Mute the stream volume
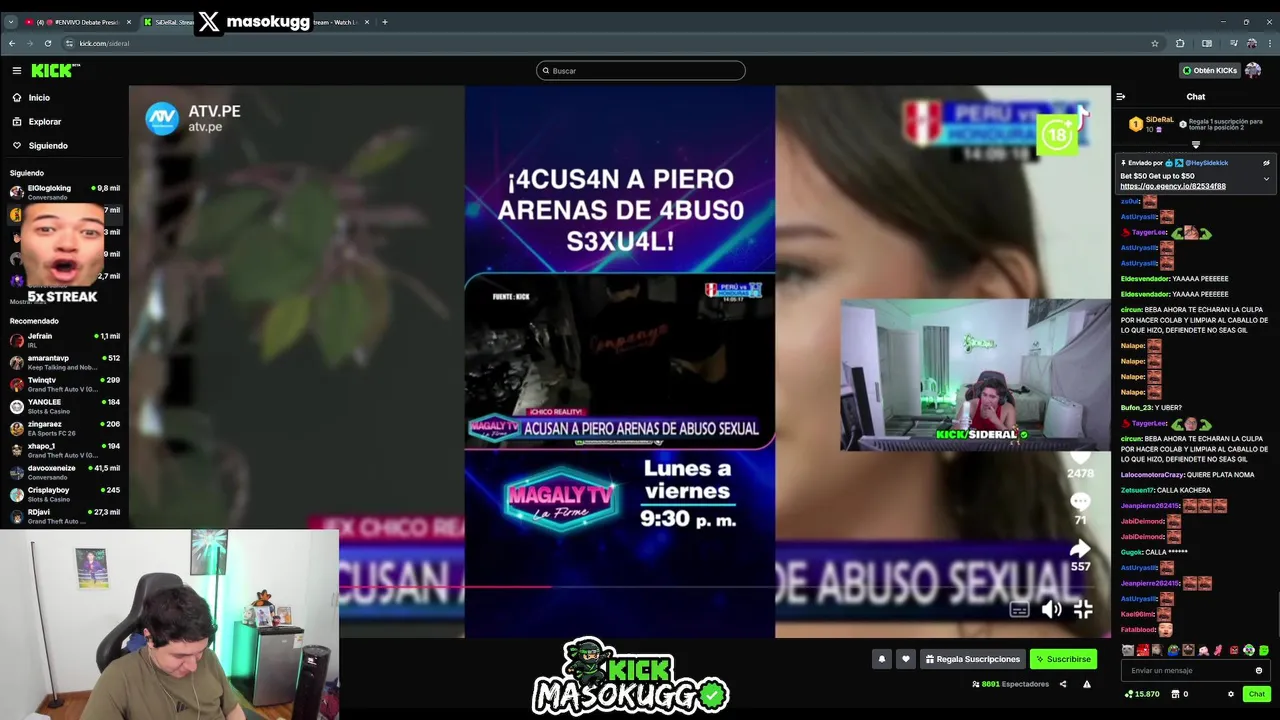1280x720 pixels. [1051, 609]
